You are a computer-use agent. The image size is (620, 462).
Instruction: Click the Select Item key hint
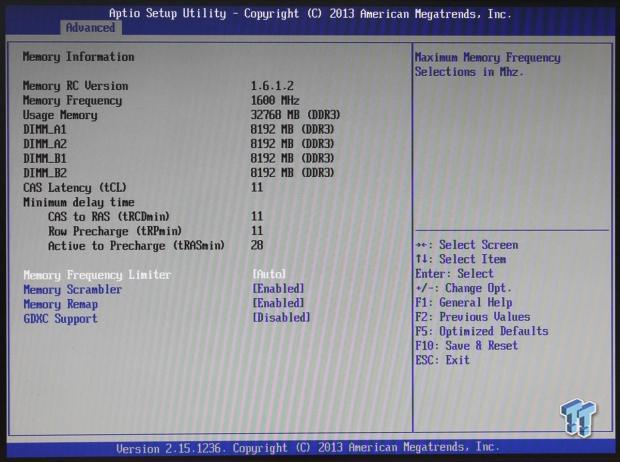[461, 259]
